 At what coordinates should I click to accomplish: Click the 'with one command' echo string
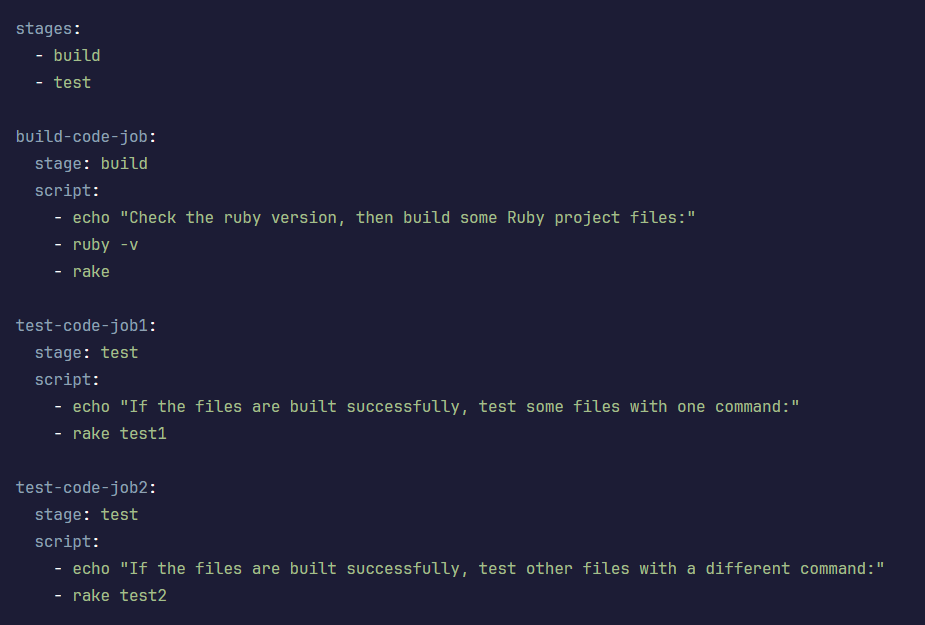[x=460, y=406]
